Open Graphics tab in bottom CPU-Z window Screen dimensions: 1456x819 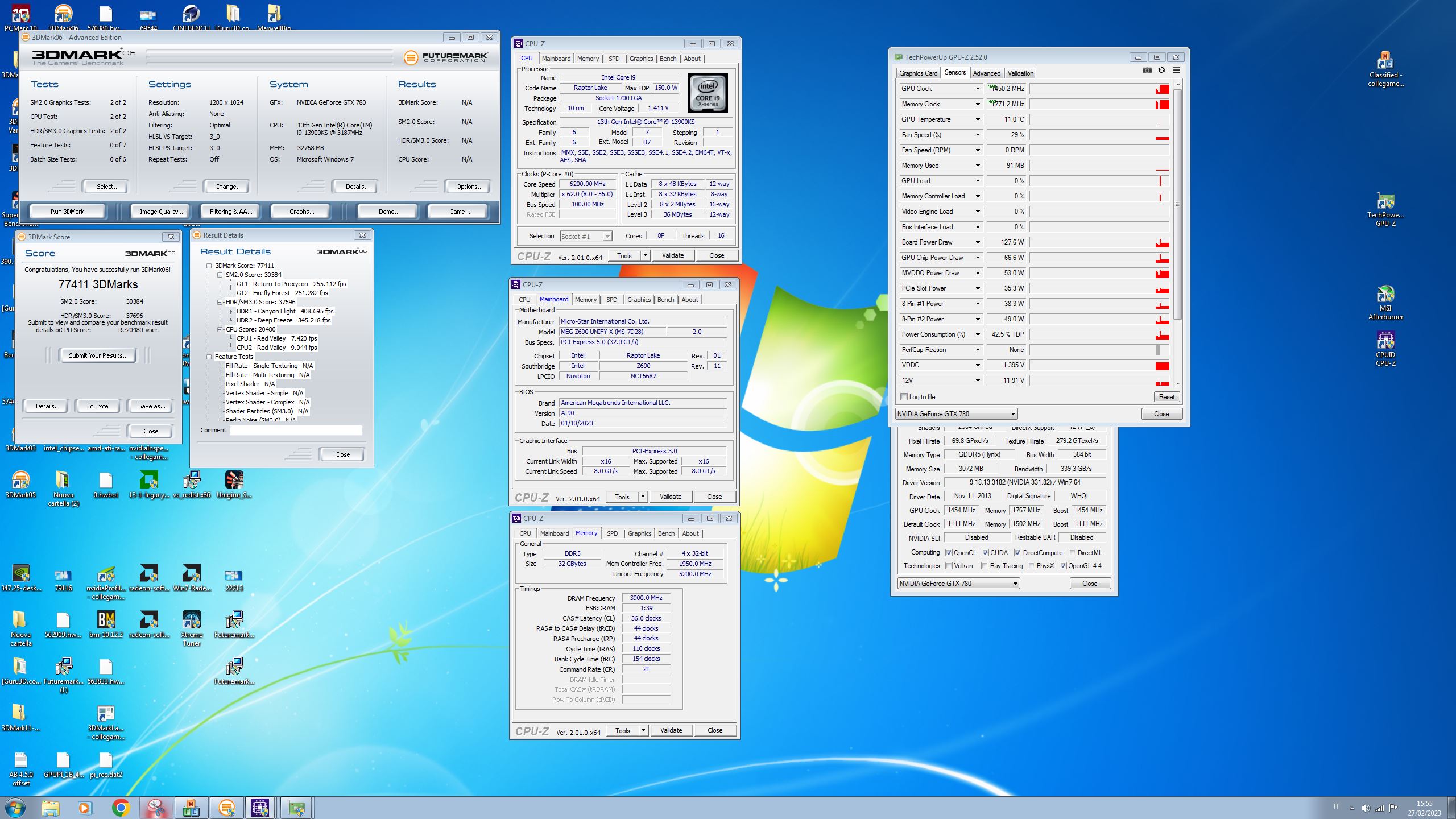639,533
